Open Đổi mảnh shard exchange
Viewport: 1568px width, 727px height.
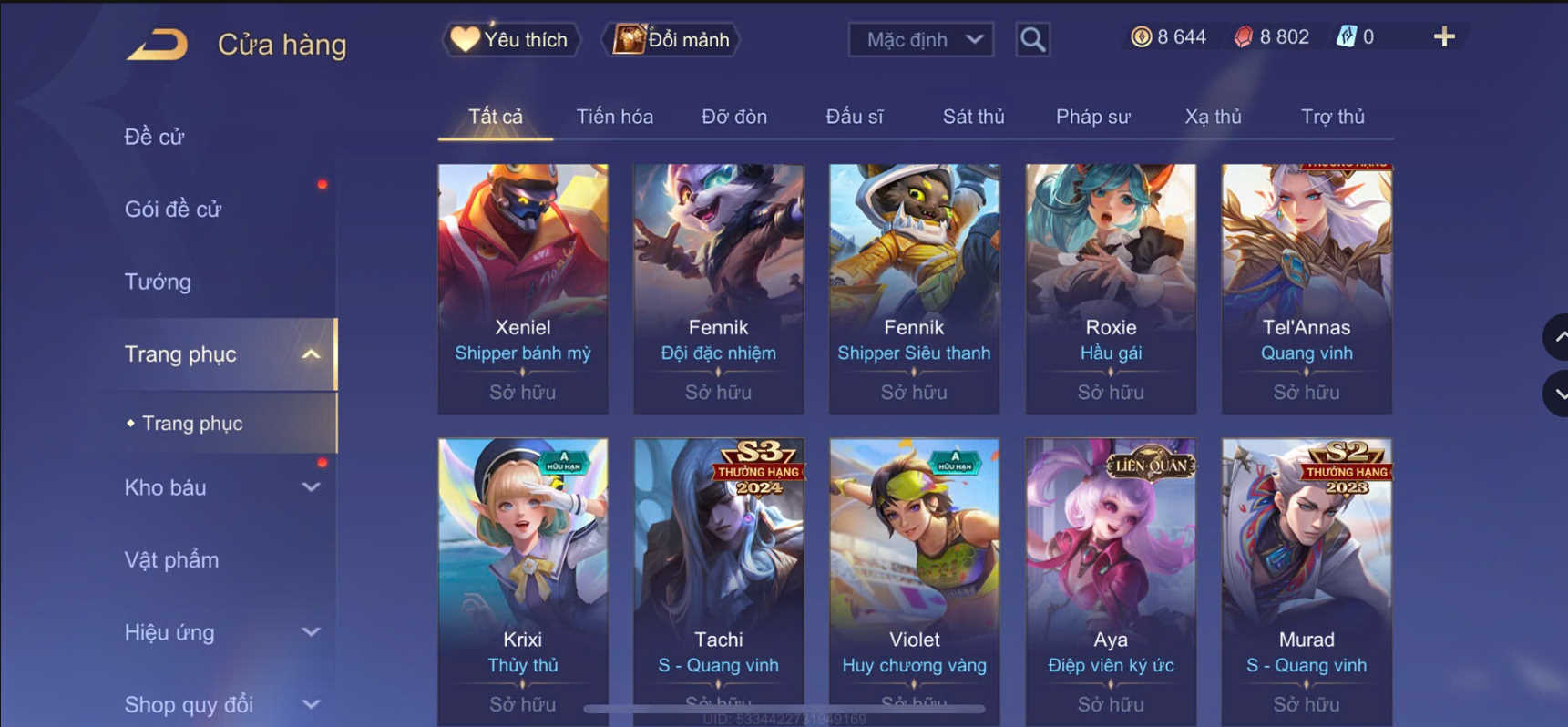coord(671,39)
